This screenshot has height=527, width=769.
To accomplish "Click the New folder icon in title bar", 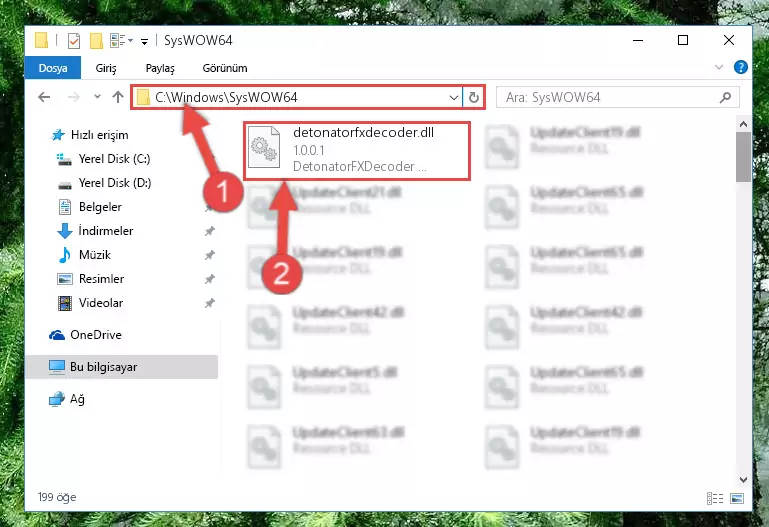I will click(x=96, y=41).
